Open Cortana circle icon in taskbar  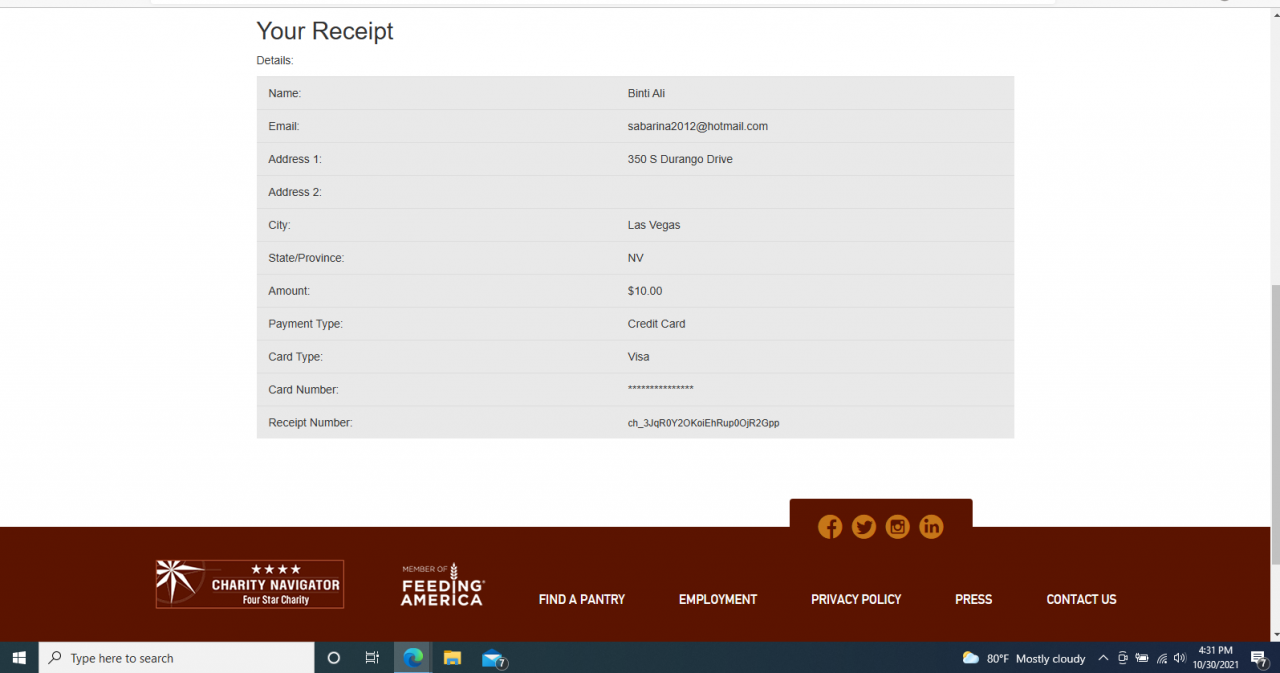click(334, 658)
